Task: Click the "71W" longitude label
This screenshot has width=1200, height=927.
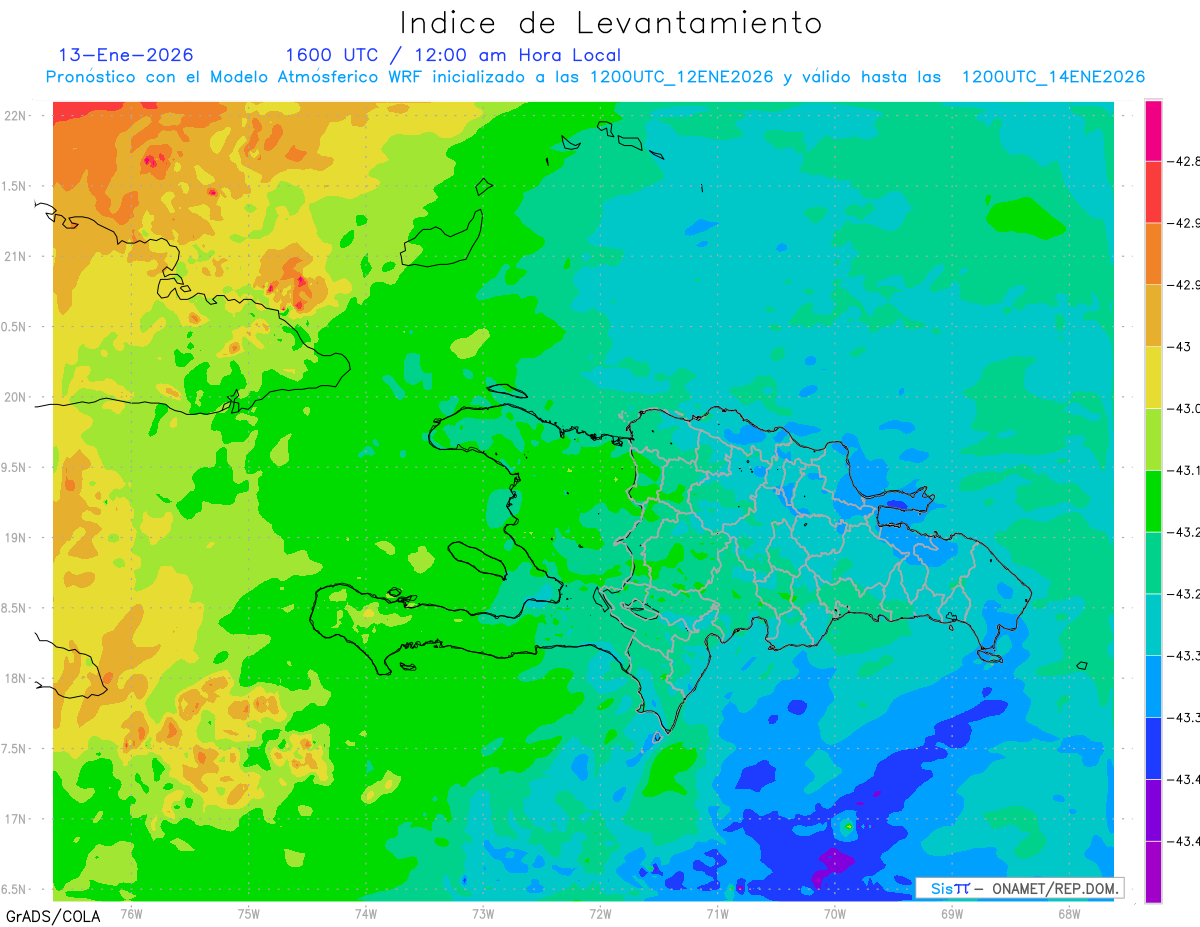Action: point(717,913)
